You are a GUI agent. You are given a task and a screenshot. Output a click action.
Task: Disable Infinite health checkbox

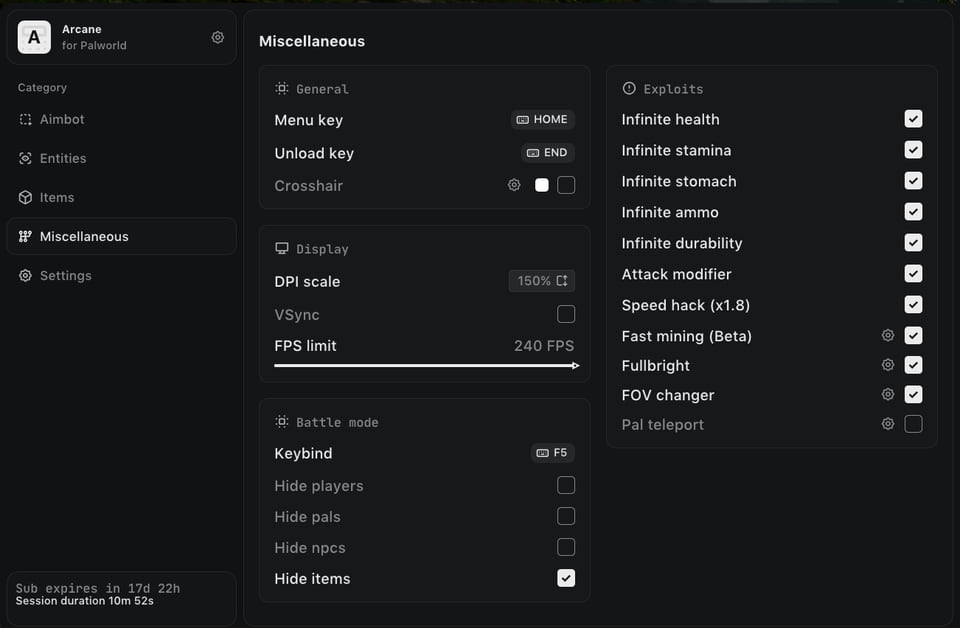click(x=913, y=119)
